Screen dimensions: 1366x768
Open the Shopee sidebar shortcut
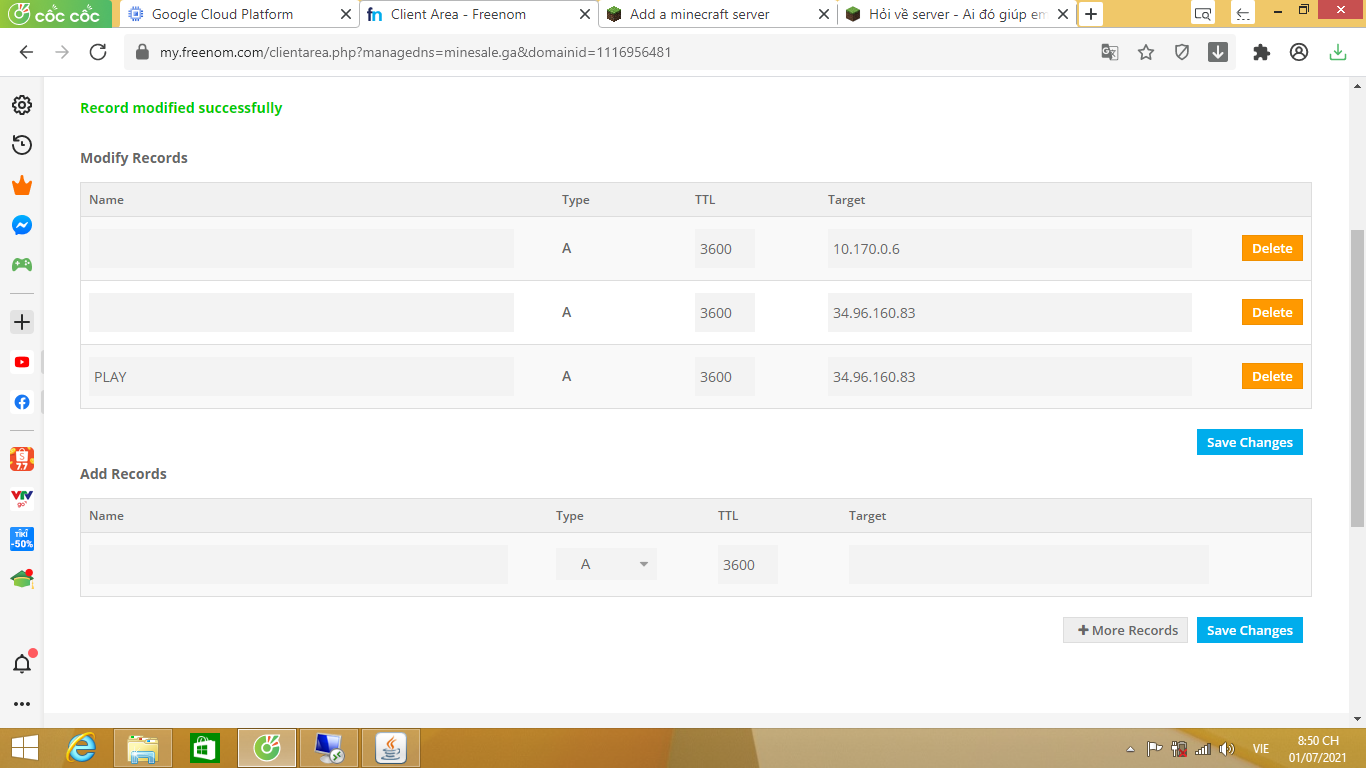[x=22, y=459]
